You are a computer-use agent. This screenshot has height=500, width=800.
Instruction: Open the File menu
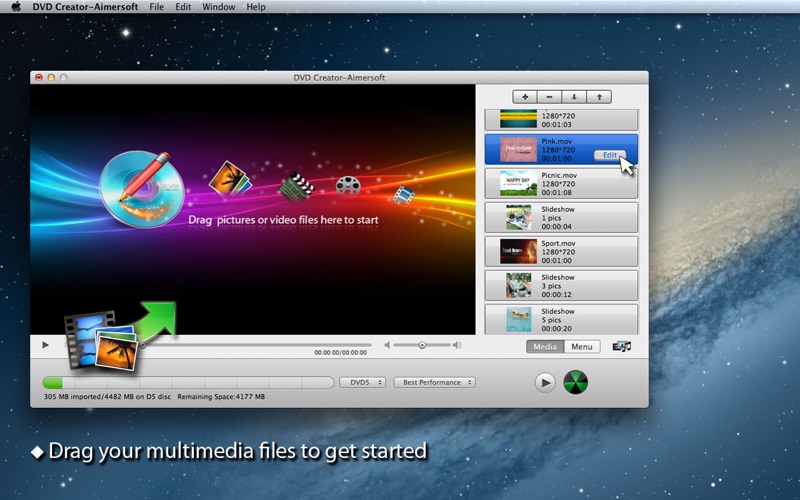[x=157, y=7]
